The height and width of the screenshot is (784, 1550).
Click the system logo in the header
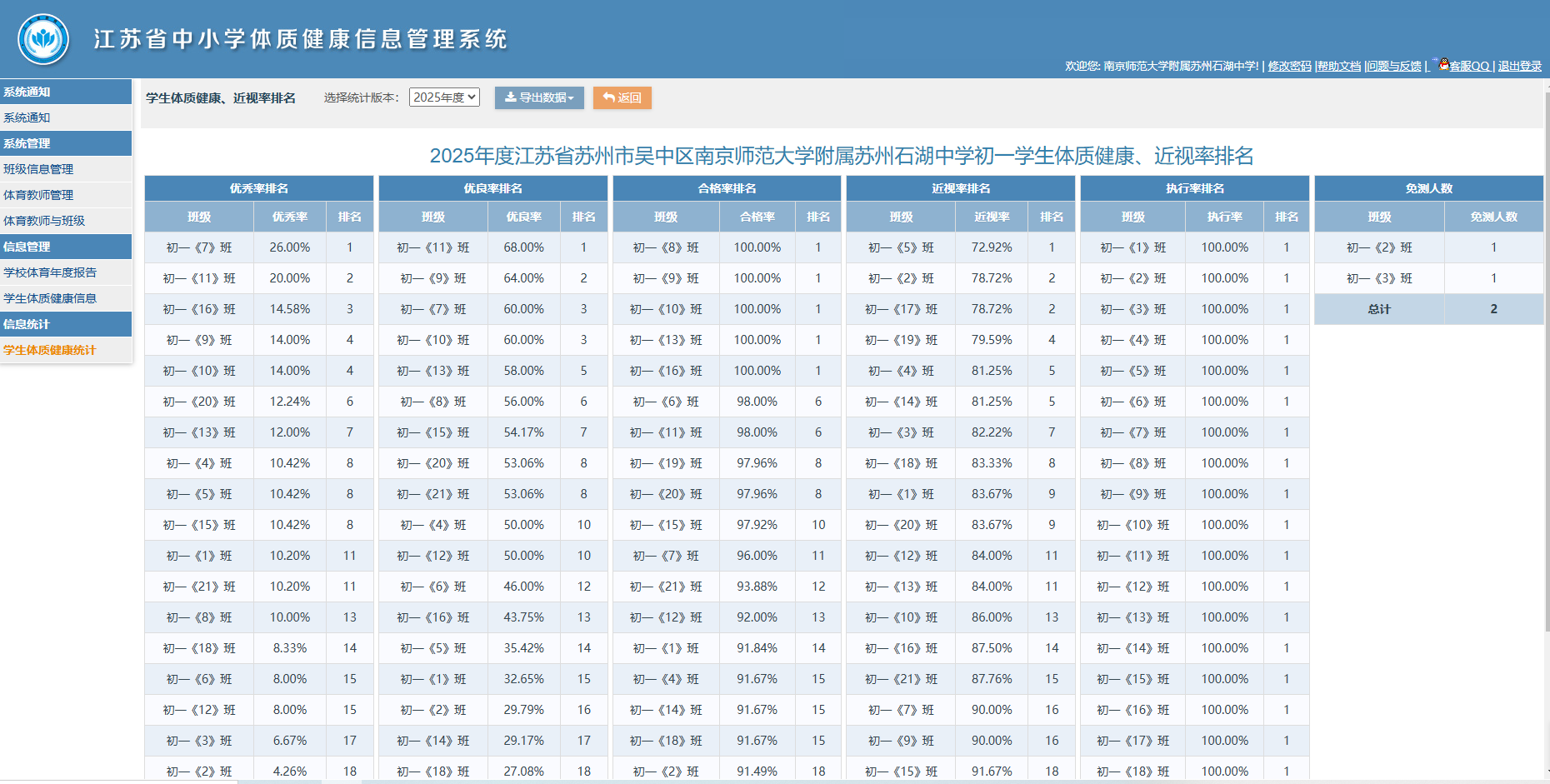[x=43, y=39]
